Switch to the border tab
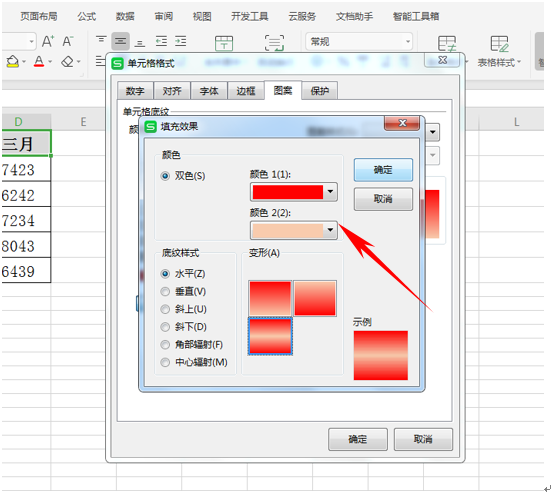559x496 pixels. (x=246, y=91)
